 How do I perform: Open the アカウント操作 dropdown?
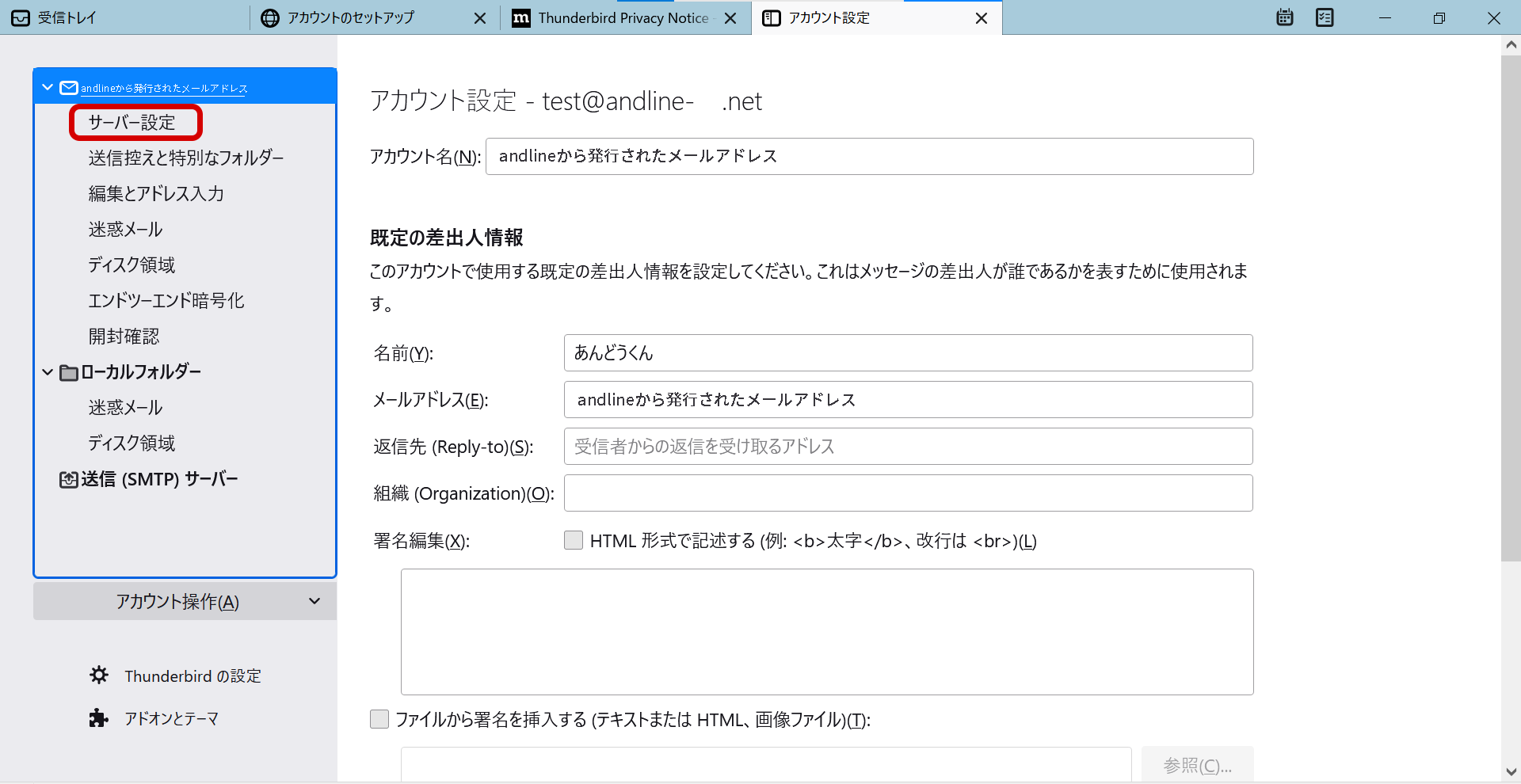point(185,602)
